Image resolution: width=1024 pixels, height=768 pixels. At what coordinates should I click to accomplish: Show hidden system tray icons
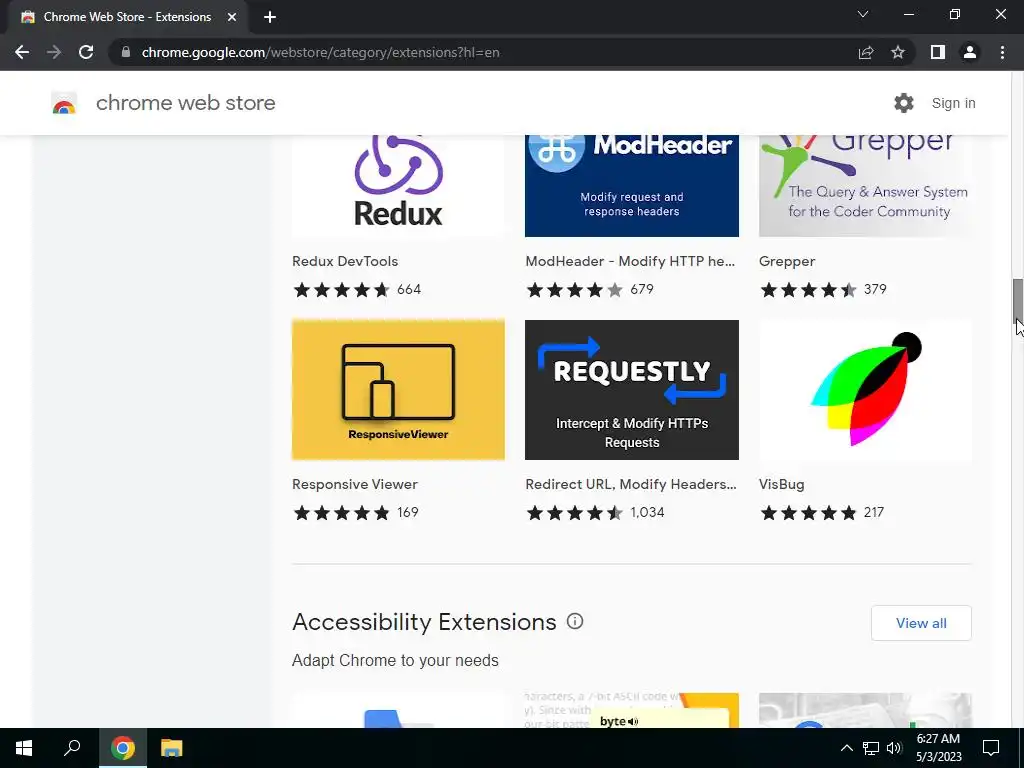(x=846, y=748)
